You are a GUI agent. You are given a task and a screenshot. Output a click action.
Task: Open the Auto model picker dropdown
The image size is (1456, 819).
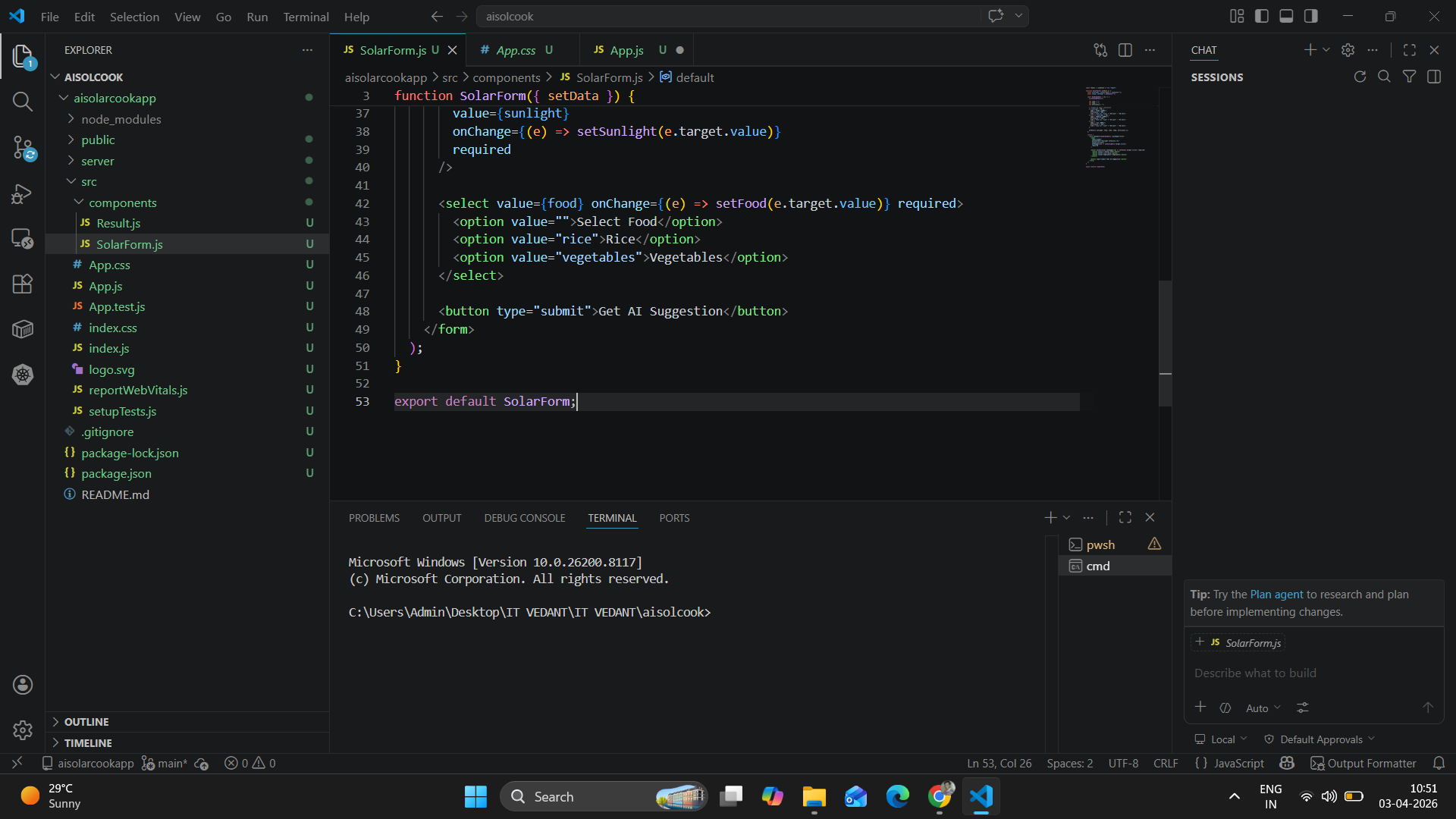1263,708
